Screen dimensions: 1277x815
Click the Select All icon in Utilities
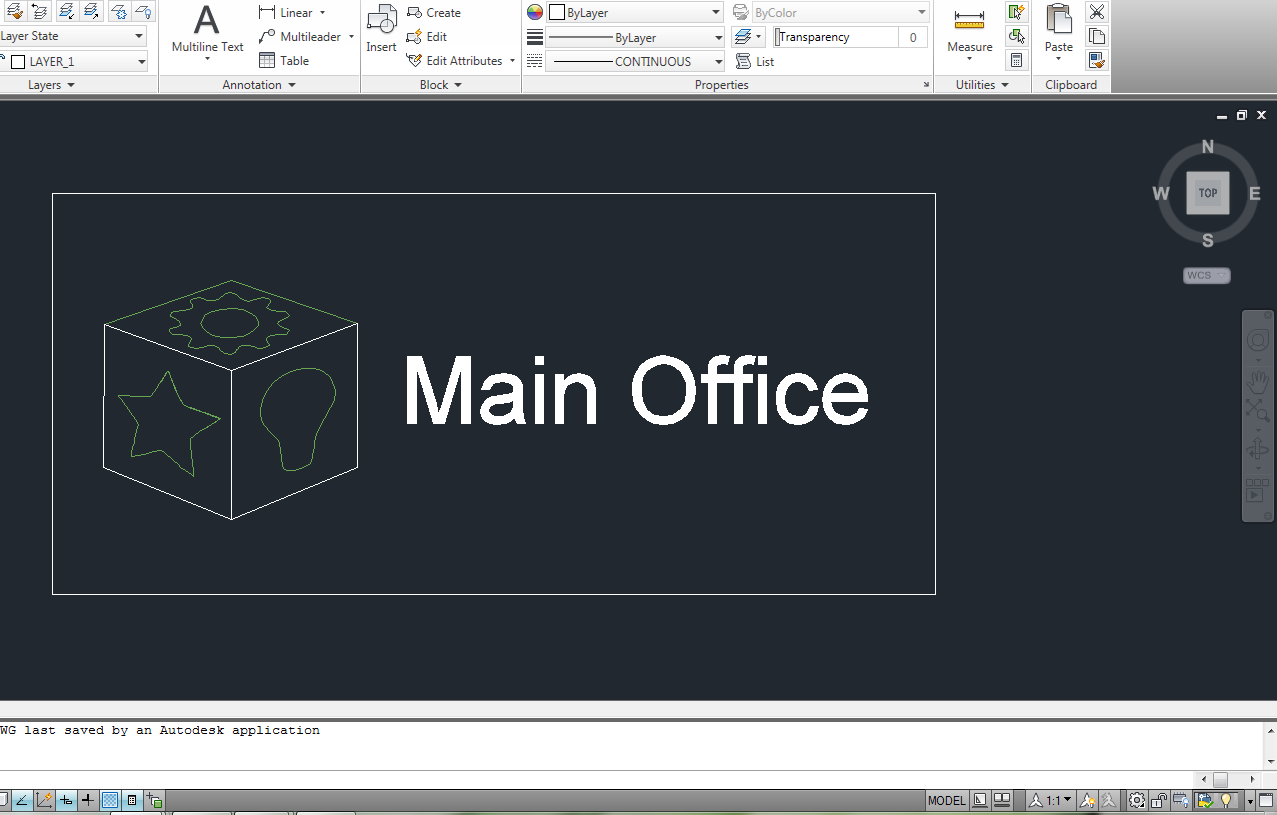(1017, 36)
